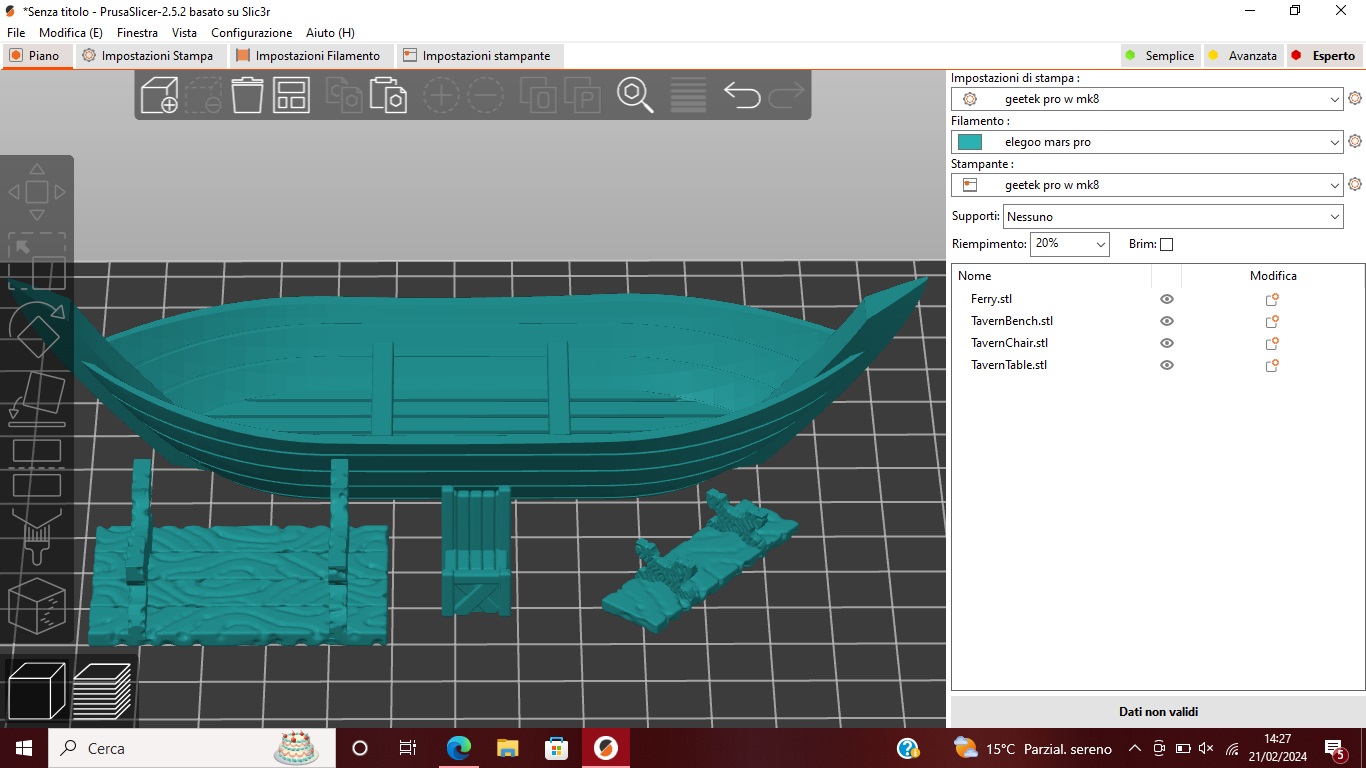Open edit options for TavernBench.stl

click(x=1273, y=321)
